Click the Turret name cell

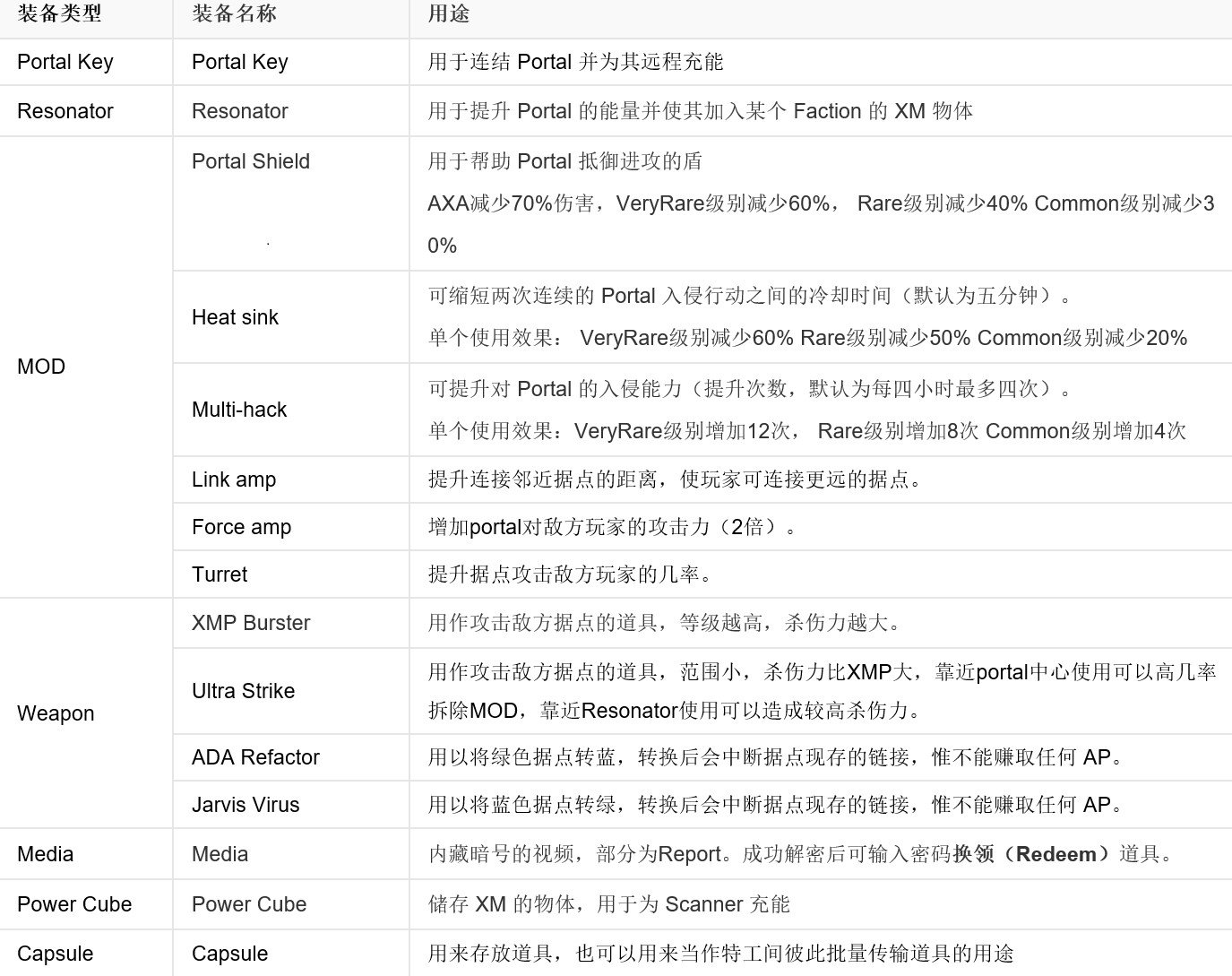point(220,574)
